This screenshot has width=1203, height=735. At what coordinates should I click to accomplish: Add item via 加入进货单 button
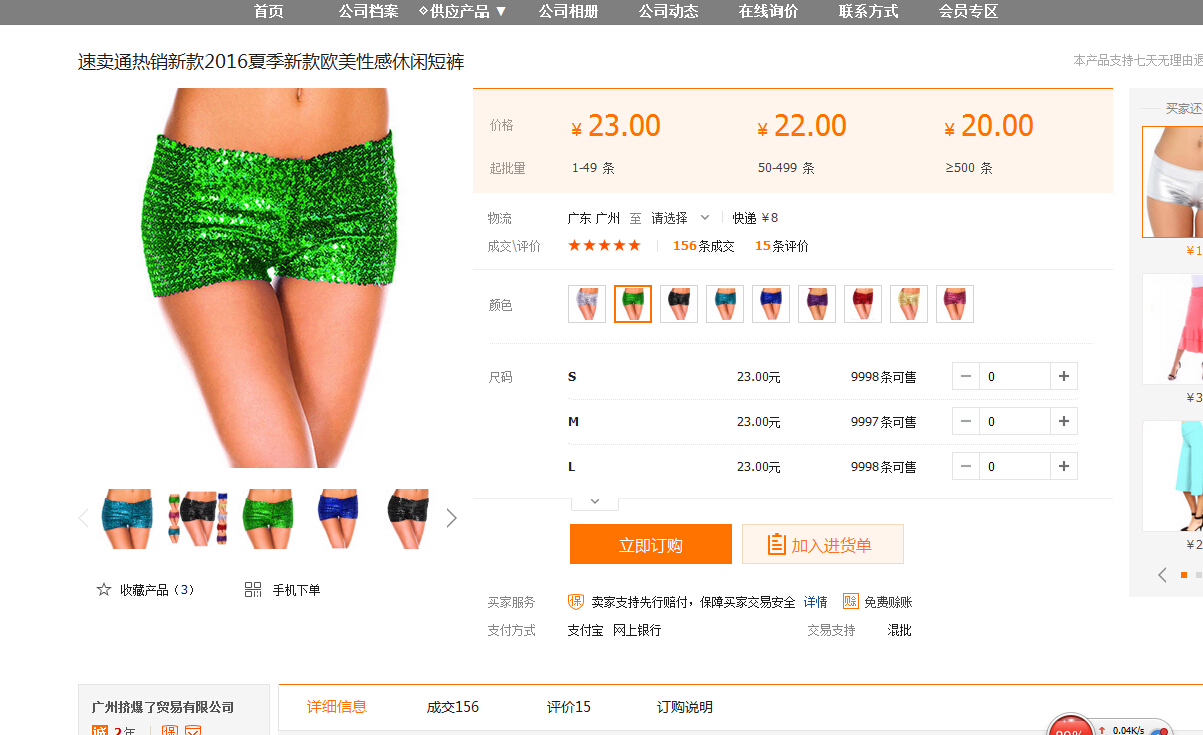tap(822, 545)
